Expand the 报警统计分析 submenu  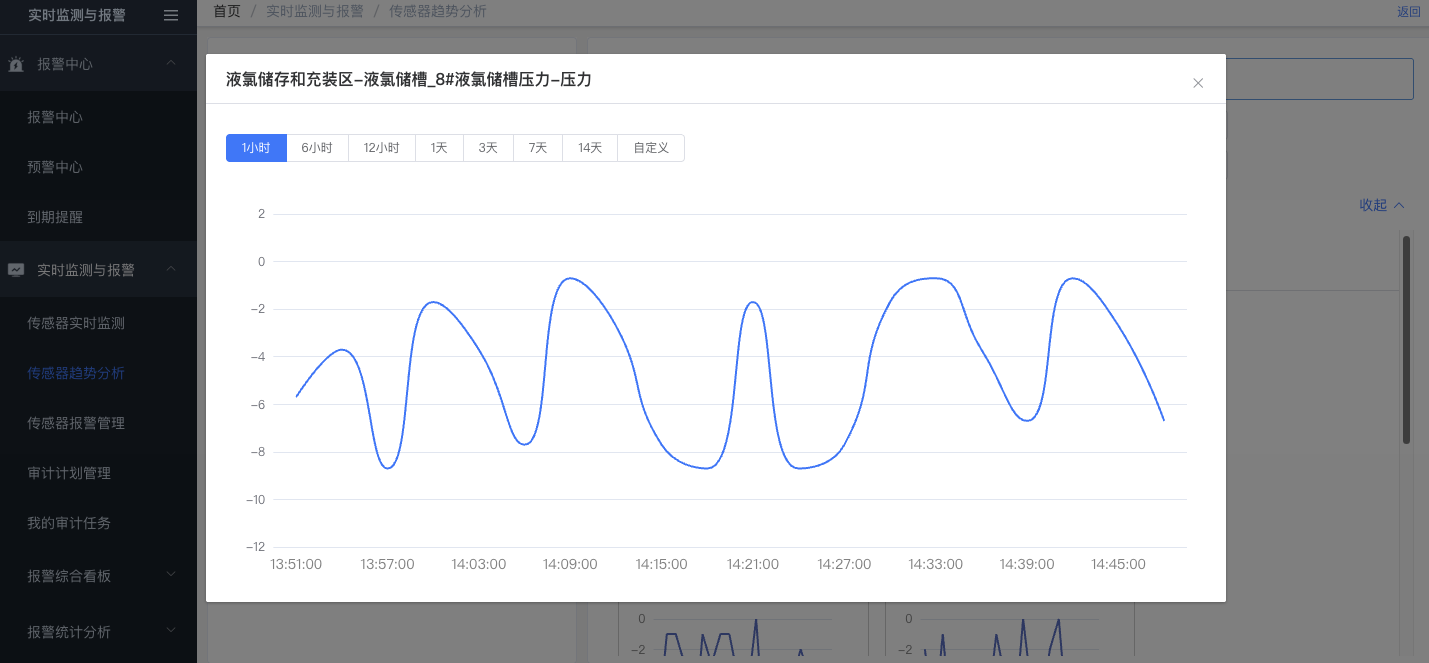point(171,631)
